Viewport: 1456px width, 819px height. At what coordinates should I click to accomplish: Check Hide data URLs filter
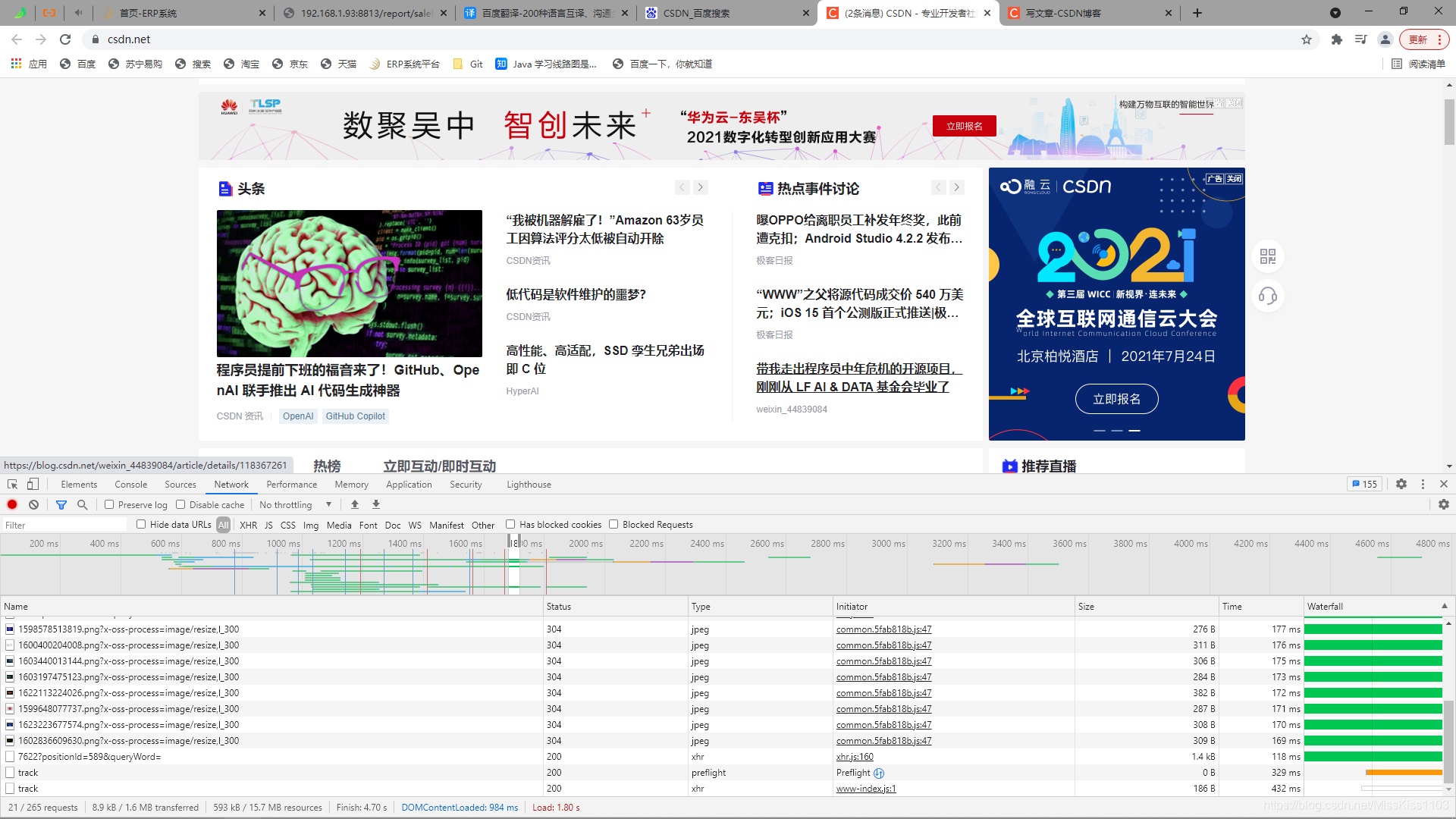pos(141,524)
